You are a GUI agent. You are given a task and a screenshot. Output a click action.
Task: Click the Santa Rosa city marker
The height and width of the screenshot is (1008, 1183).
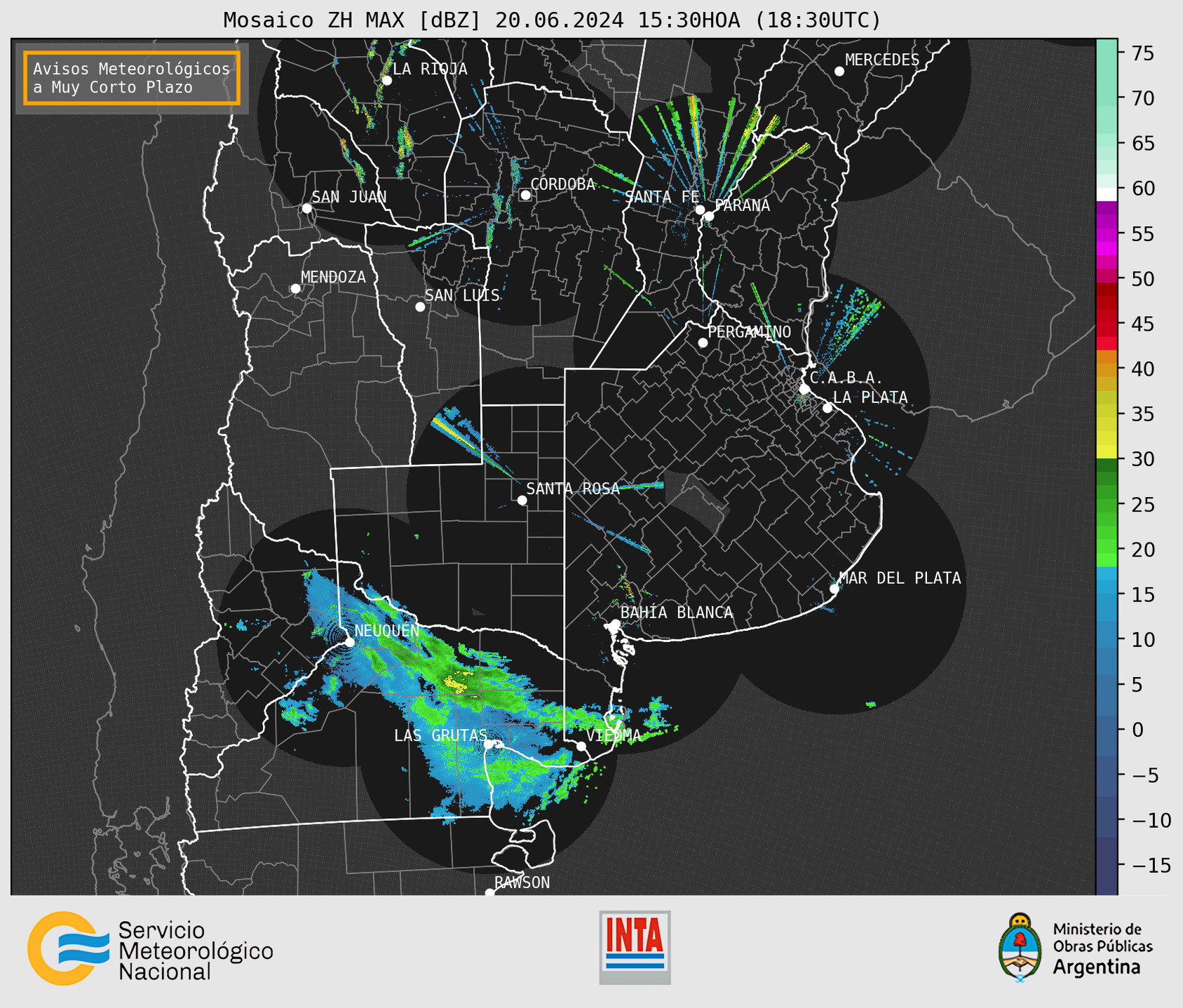coord(522,500)
